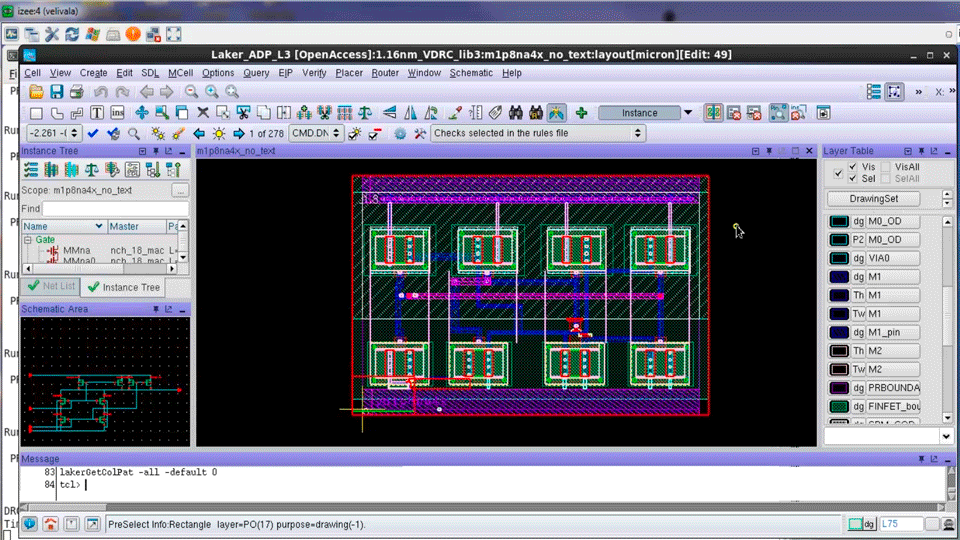Screen dimensions: 960x540
Task: Open the Router menu
Action: 384,73
